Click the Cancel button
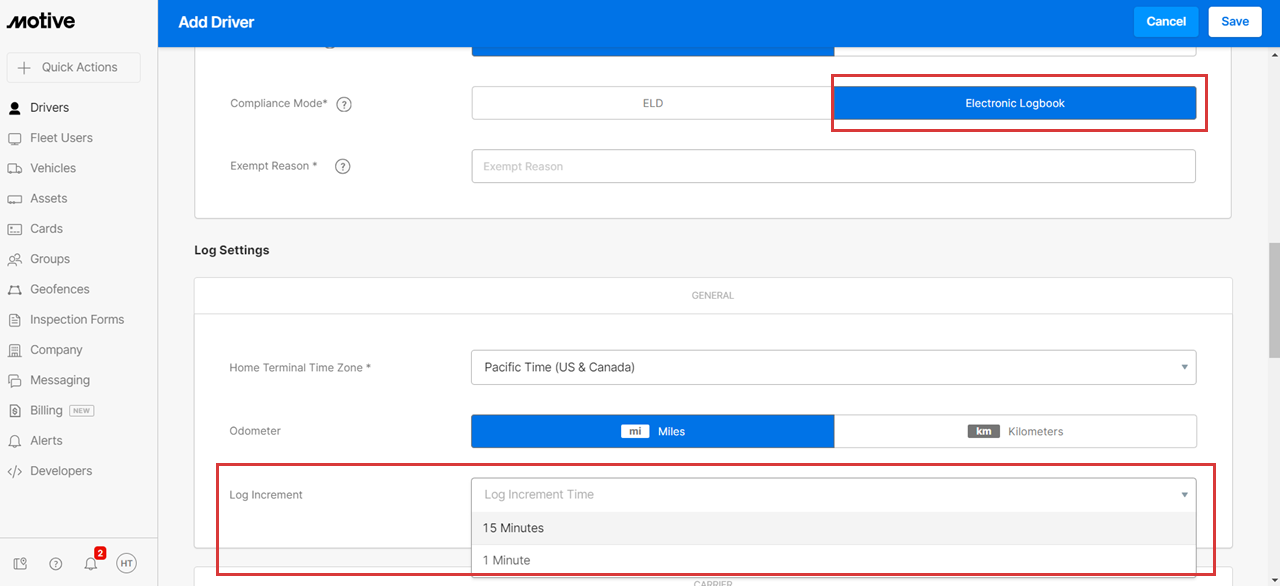 pos(1166,22)
